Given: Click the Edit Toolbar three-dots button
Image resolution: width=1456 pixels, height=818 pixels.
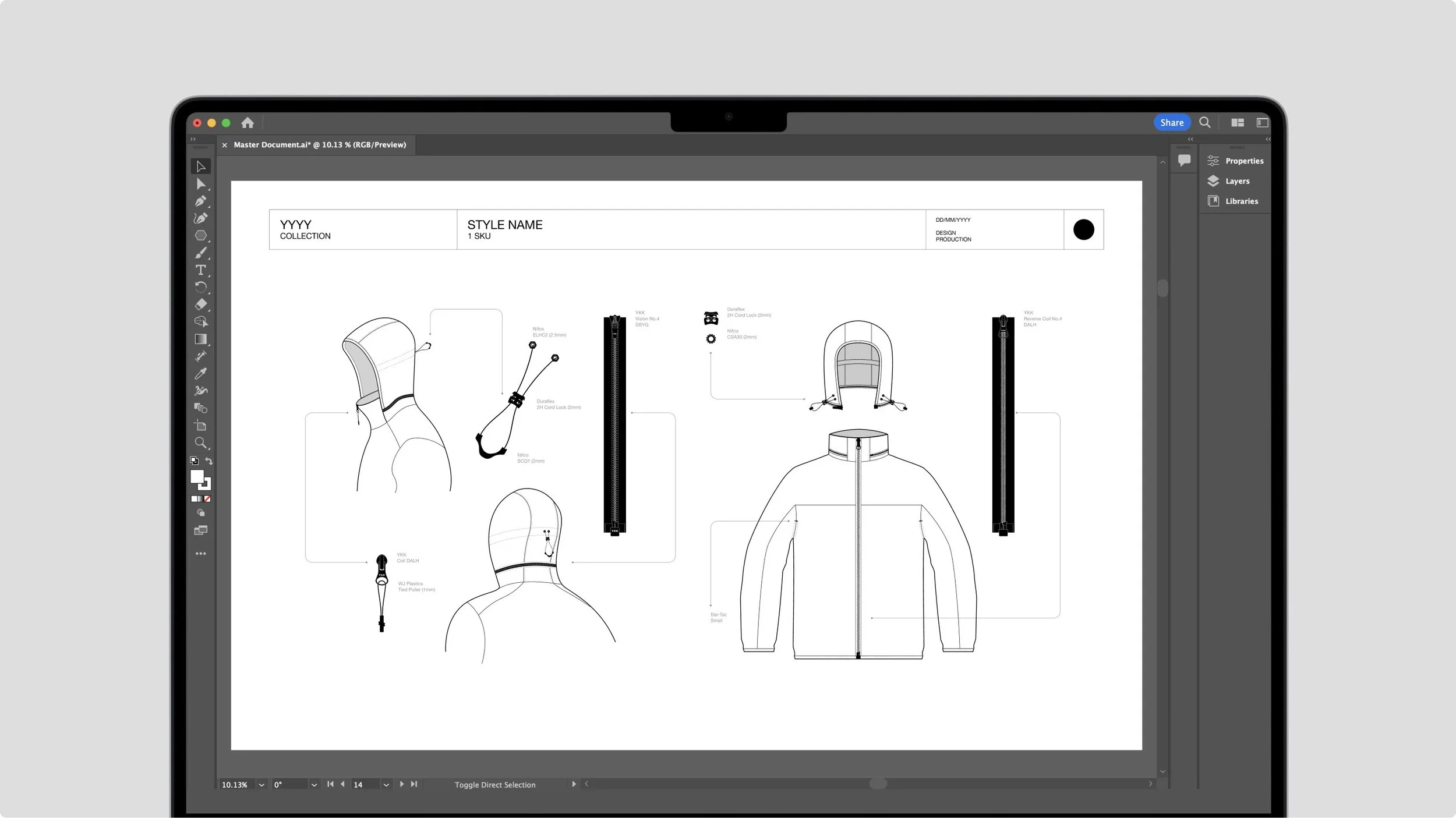Looking at the screenshot, I should [200, 554].
